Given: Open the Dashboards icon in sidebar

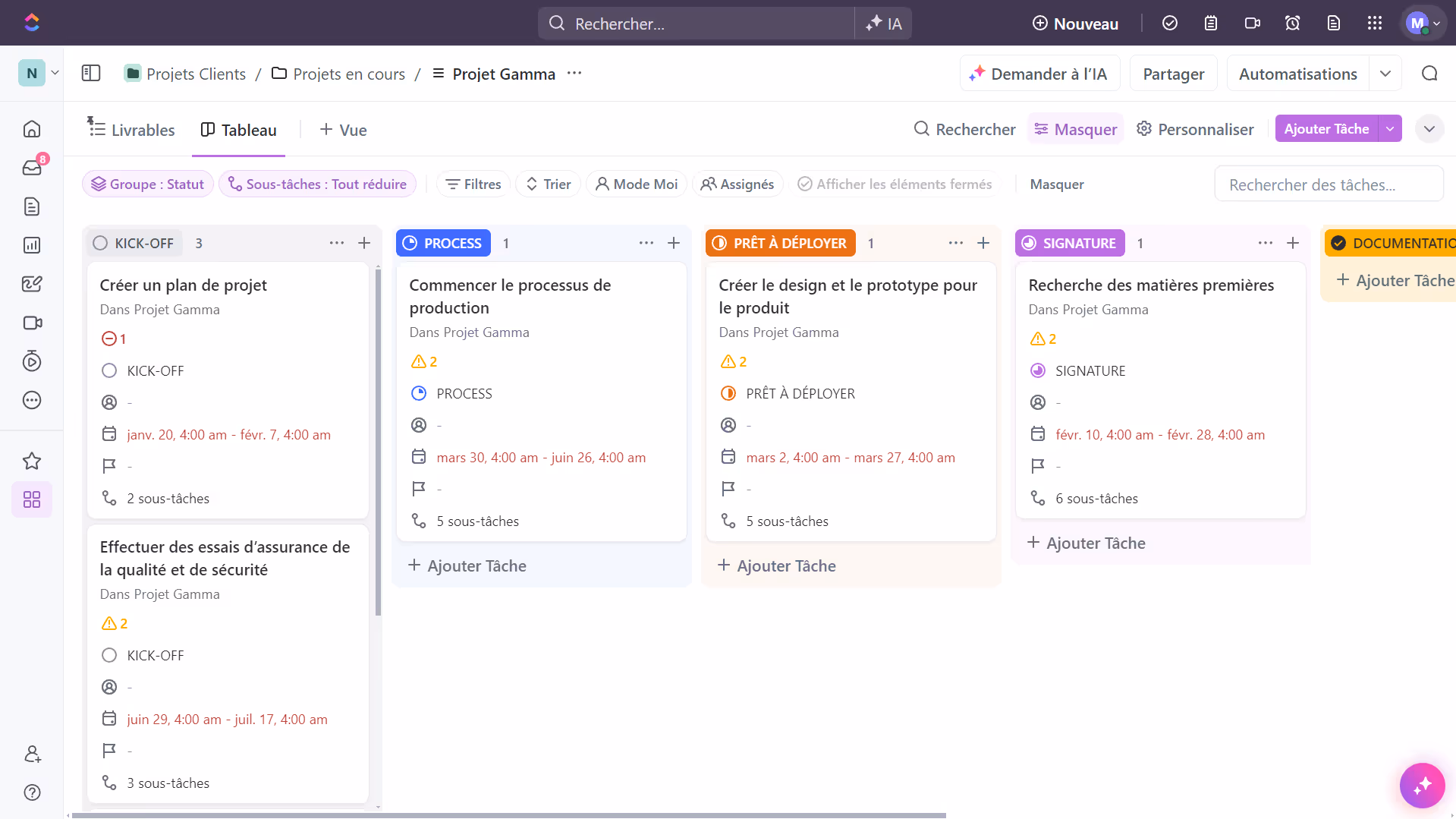Looking at the screenshot, I should pos(31,244).
